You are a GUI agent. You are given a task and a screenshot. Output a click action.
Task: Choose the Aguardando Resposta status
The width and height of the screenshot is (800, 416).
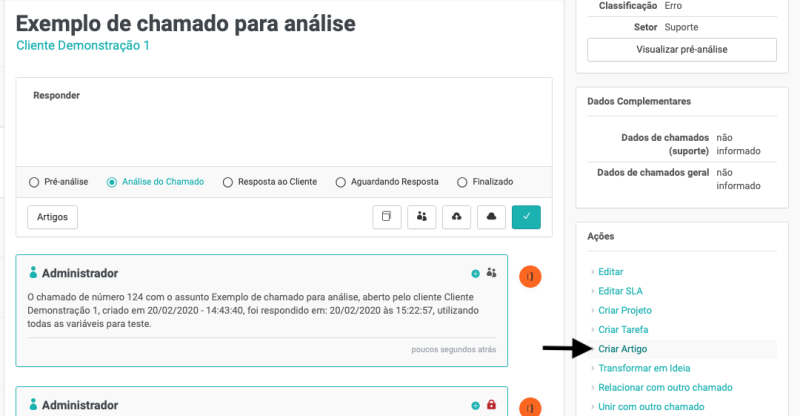[x=341, y=182]
